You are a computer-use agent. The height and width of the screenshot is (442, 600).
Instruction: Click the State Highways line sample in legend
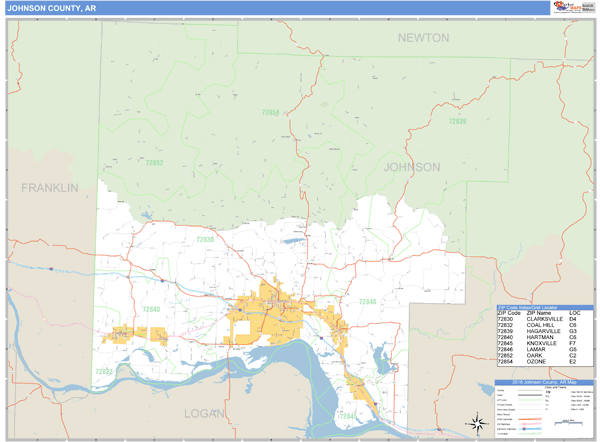coord(530,419)
